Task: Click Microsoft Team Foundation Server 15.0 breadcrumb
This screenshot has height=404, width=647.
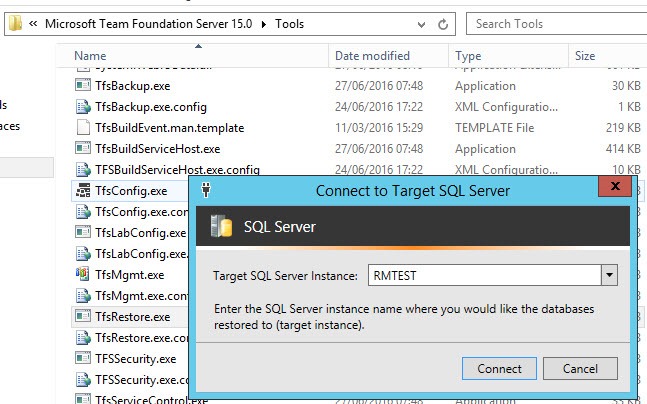Action: tap(149, 24)
